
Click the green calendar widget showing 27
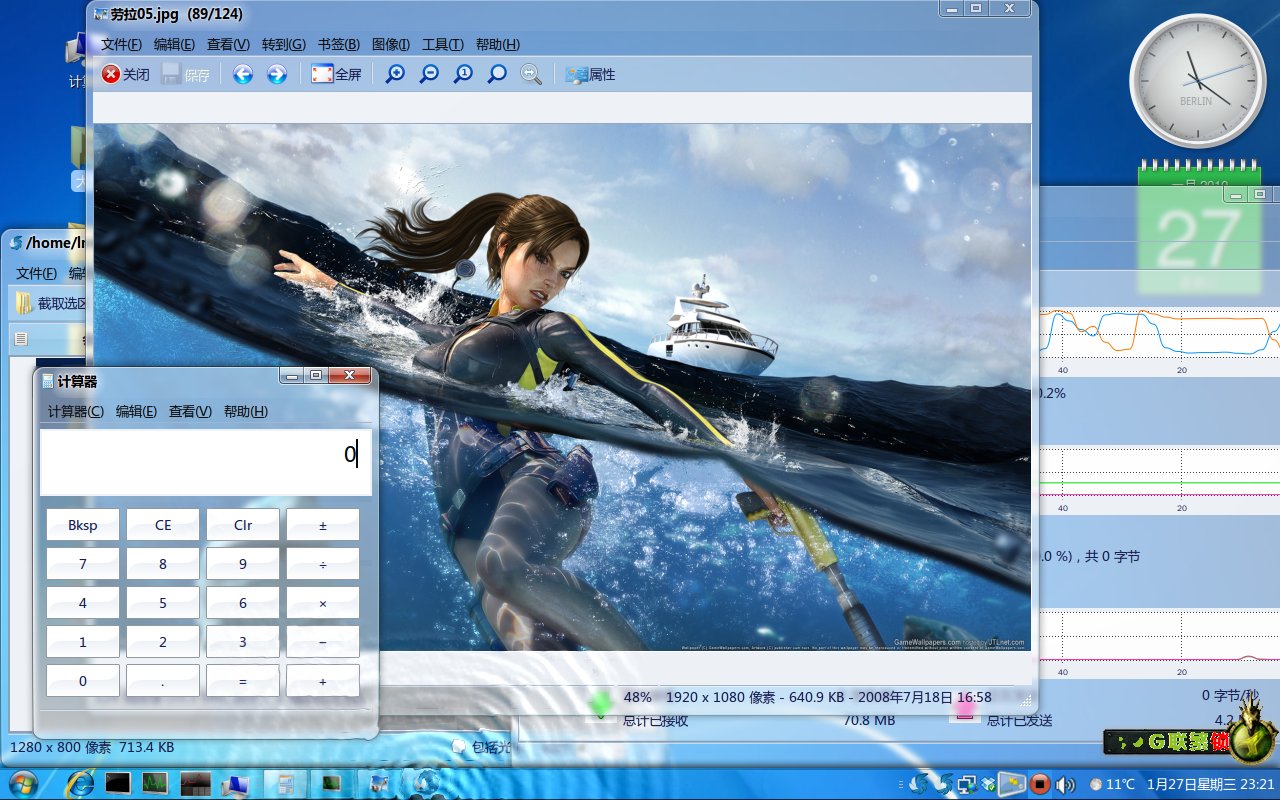point(1198,228)
